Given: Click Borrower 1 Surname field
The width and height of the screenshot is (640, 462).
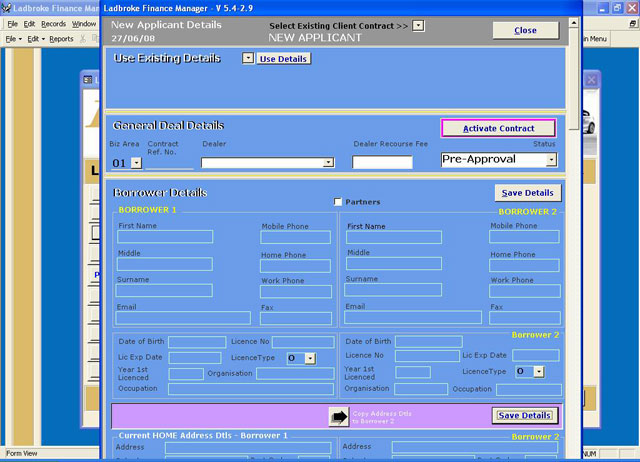Looking at the screenshot, I should pyautogui.click(x=164, y=291).
